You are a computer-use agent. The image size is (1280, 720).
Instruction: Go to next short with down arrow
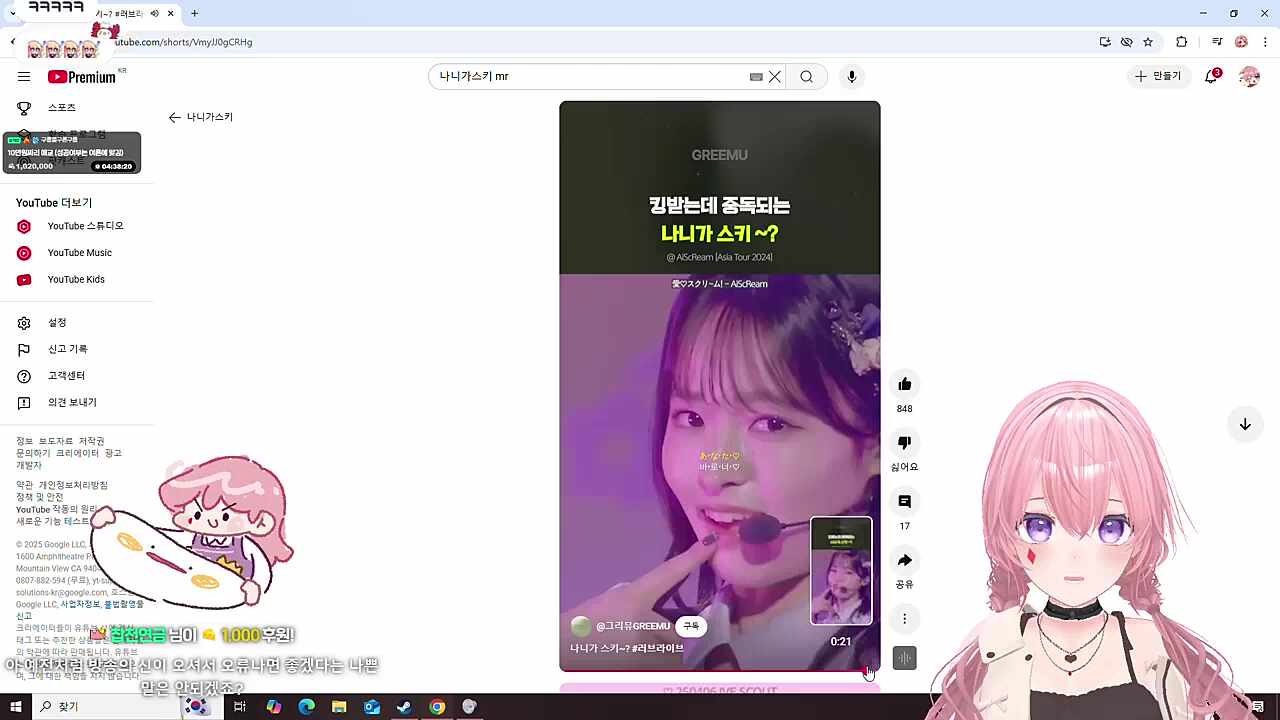[x=1245, y=424]
